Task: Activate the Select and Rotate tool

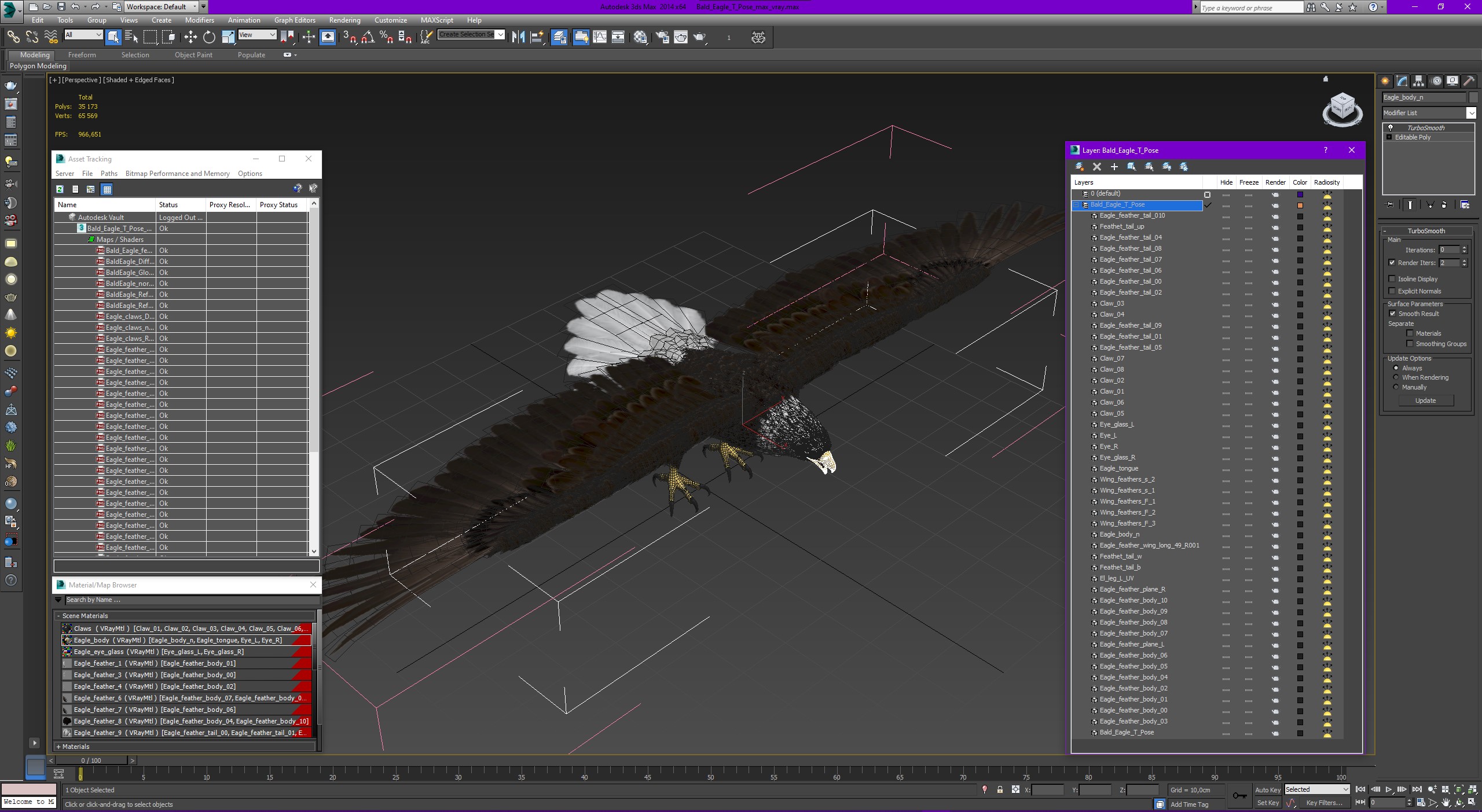Action: coord(209,37)
